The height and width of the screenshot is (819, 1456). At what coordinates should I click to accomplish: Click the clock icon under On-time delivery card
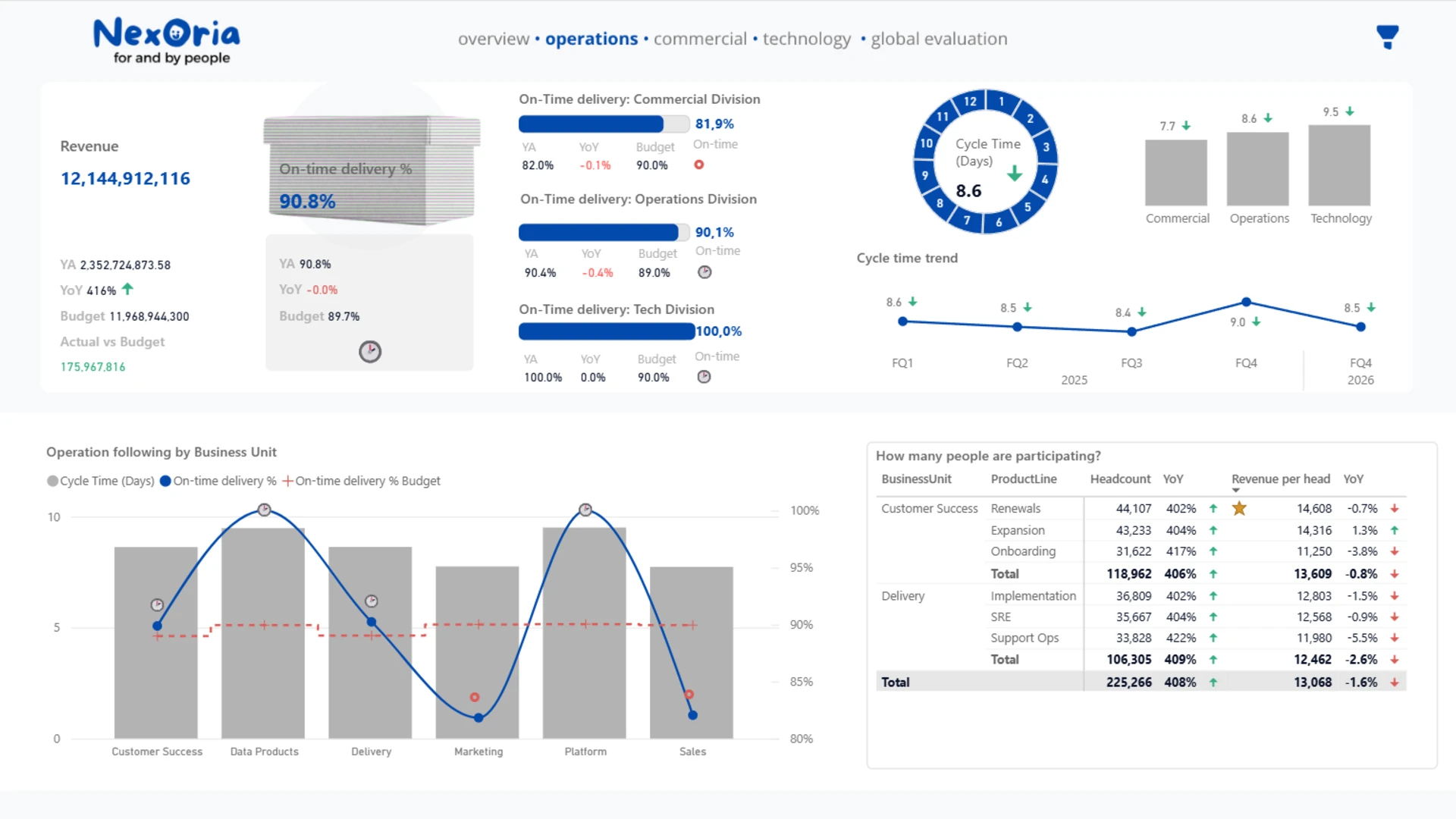[370, 351]
